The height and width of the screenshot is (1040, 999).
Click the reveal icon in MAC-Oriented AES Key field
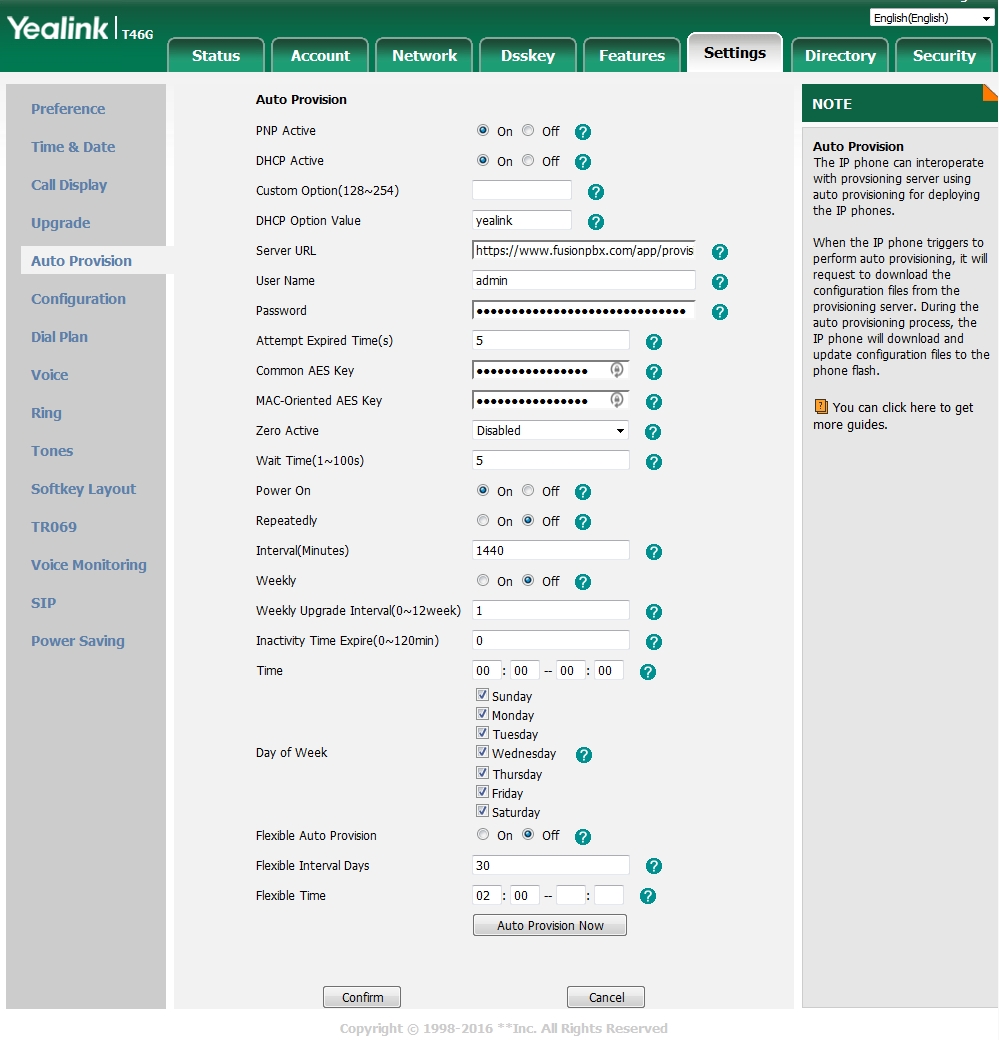[x=617, y=401]
